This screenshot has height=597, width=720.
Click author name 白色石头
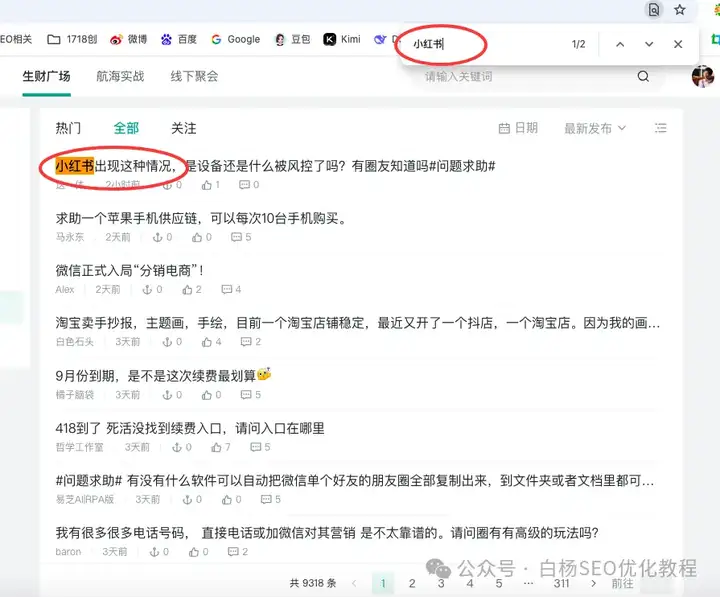coord(75,342)
